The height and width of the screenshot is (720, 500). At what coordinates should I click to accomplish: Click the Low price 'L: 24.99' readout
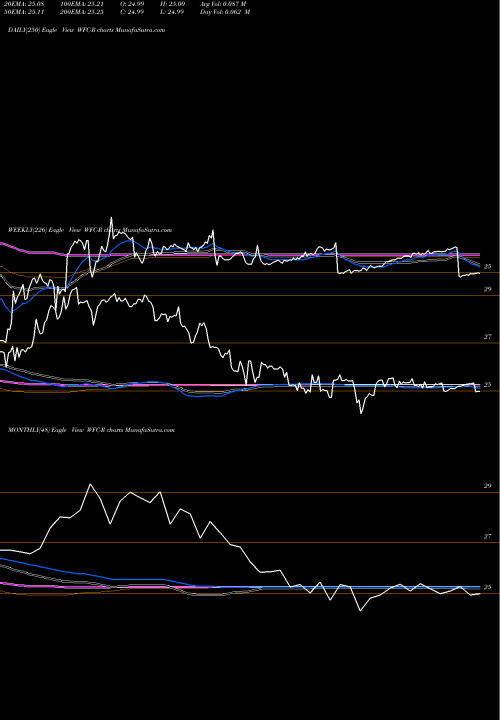point(173,12)
